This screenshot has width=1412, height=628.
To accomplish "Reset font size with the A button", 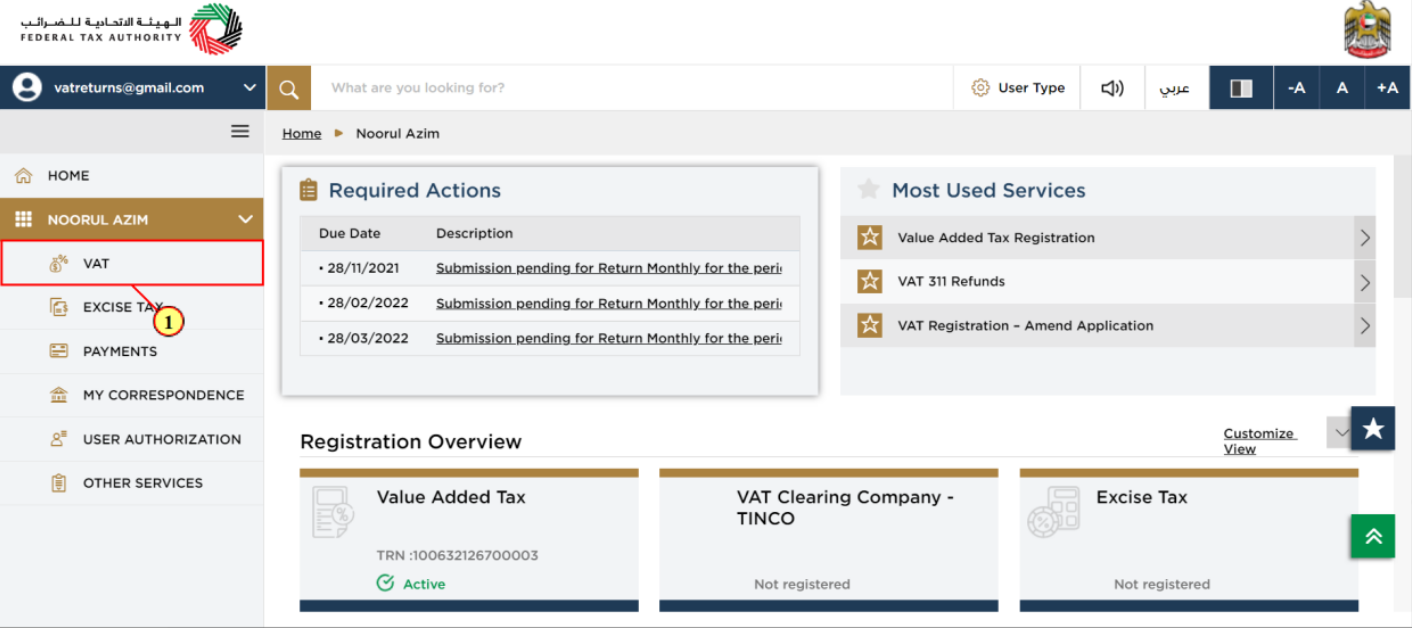I will [1342, 88].
